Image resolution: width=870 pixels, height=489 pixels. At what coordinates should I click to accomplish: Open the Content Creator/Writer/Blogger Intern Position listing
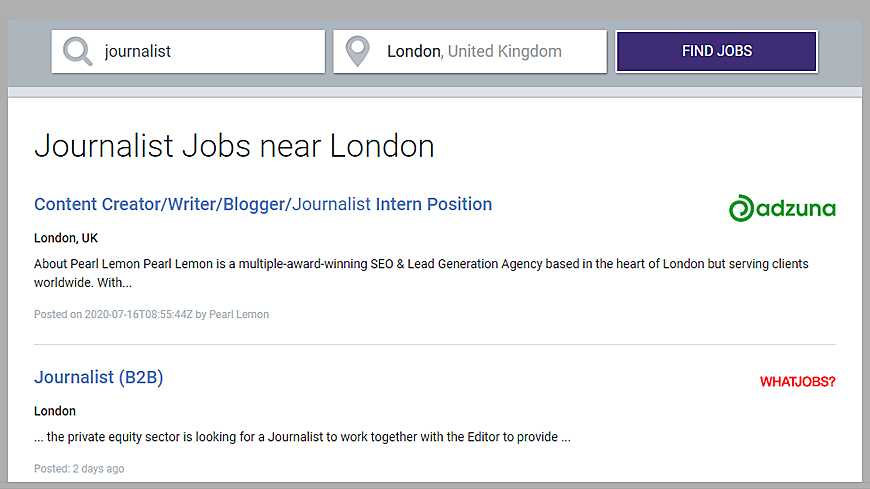pos(262,204)
